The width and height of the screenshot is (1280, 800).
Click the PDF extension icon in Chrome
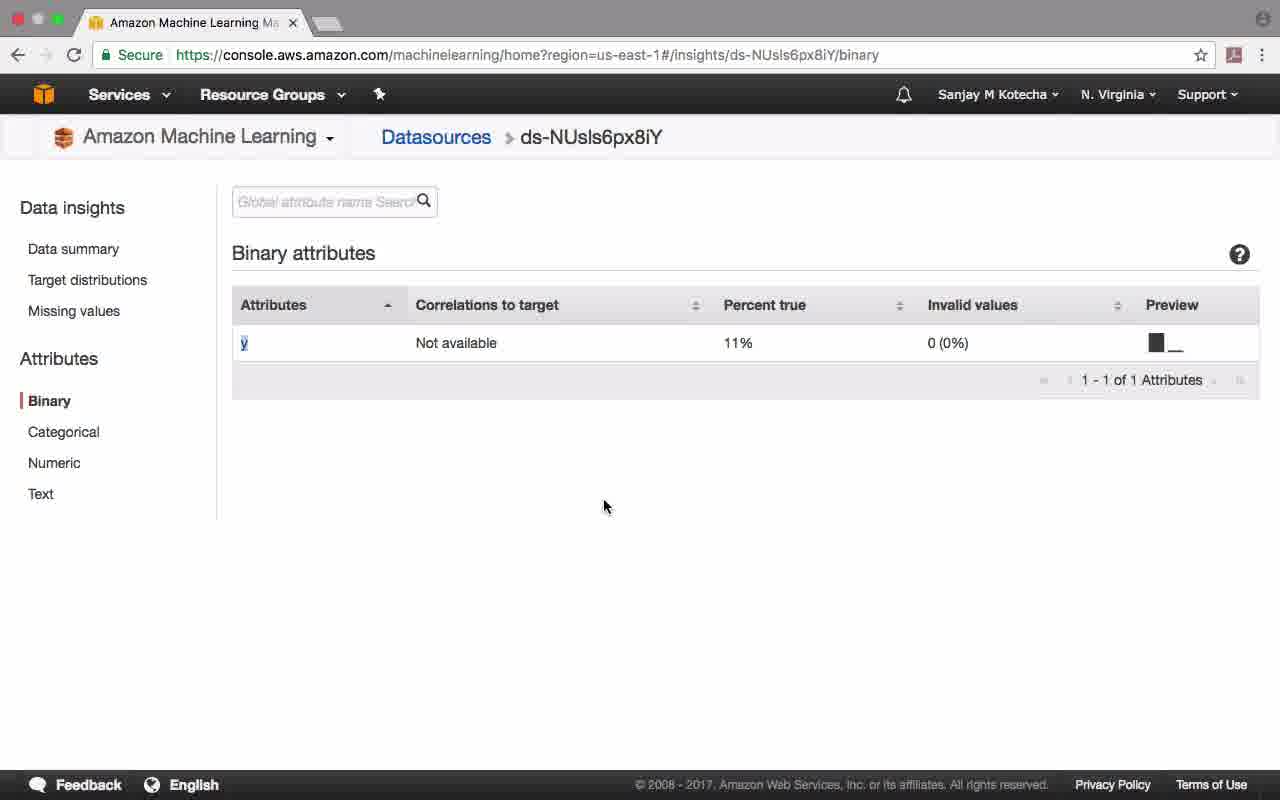click(x=1234, y=55)
